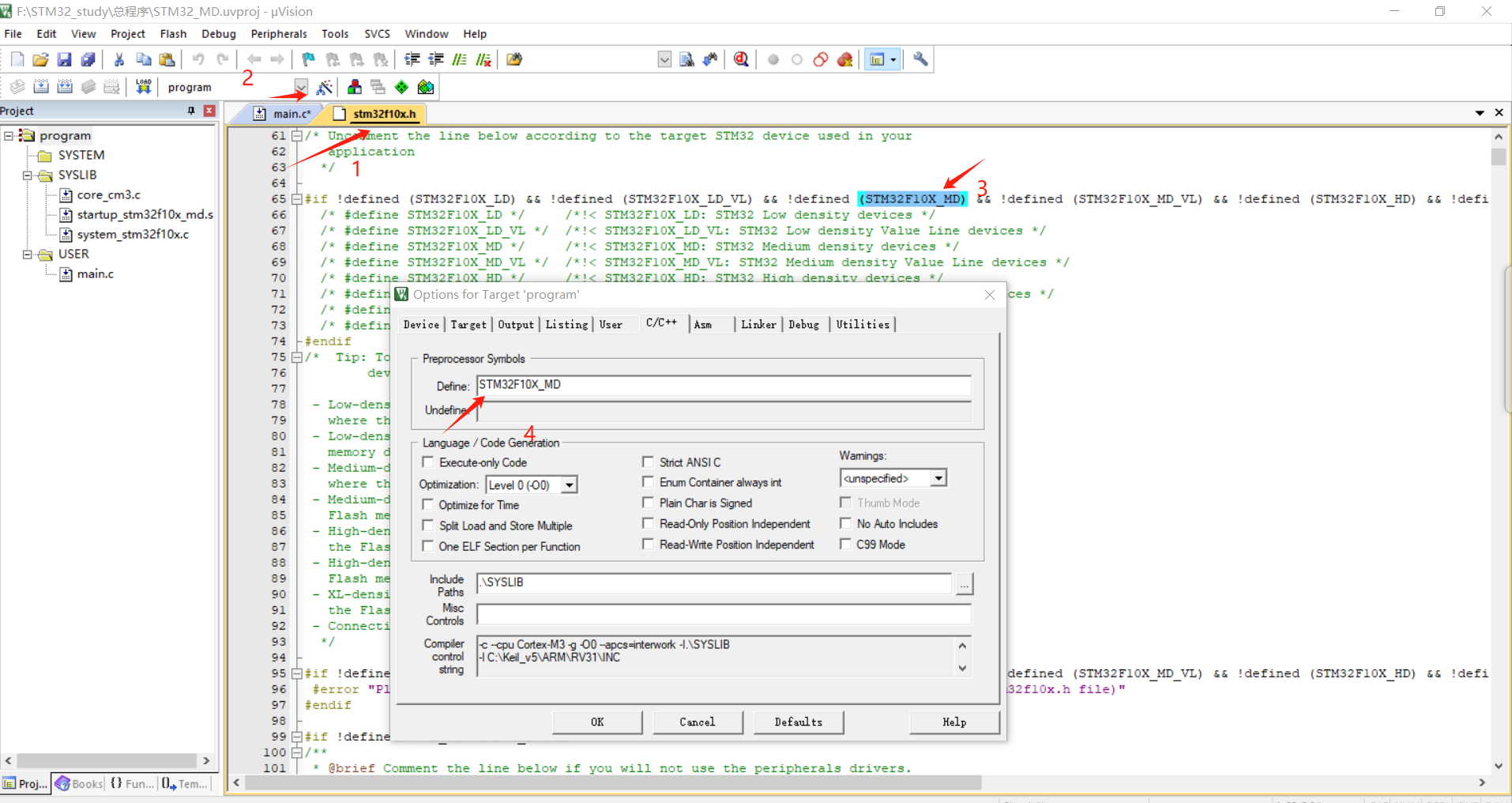
Task: Open Options for Target magic wand icon
Action: pyautogui.click(x=324, y=87)
